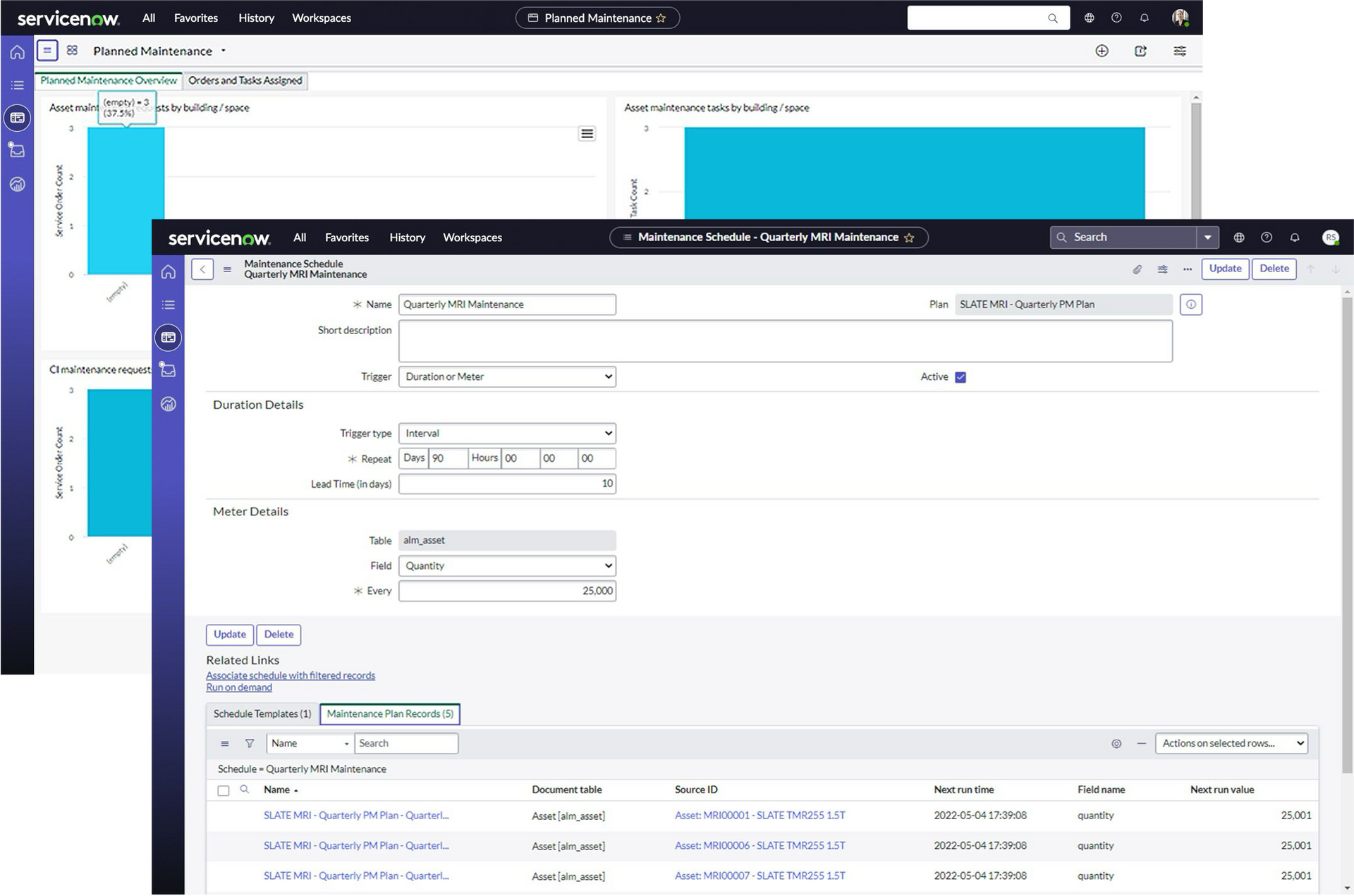Viewport: 1354px width, 896px height.
Task: View notifications via bell icon
Action: pos(1295,238)
